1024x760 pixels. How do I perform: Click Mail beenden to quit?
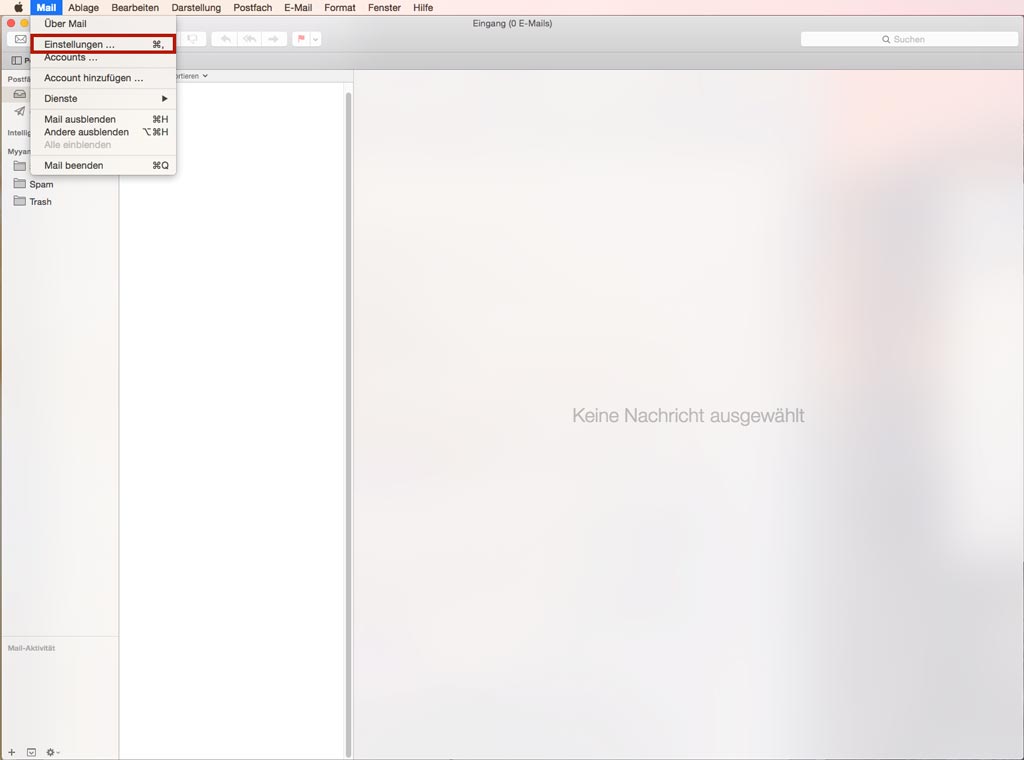73,165
